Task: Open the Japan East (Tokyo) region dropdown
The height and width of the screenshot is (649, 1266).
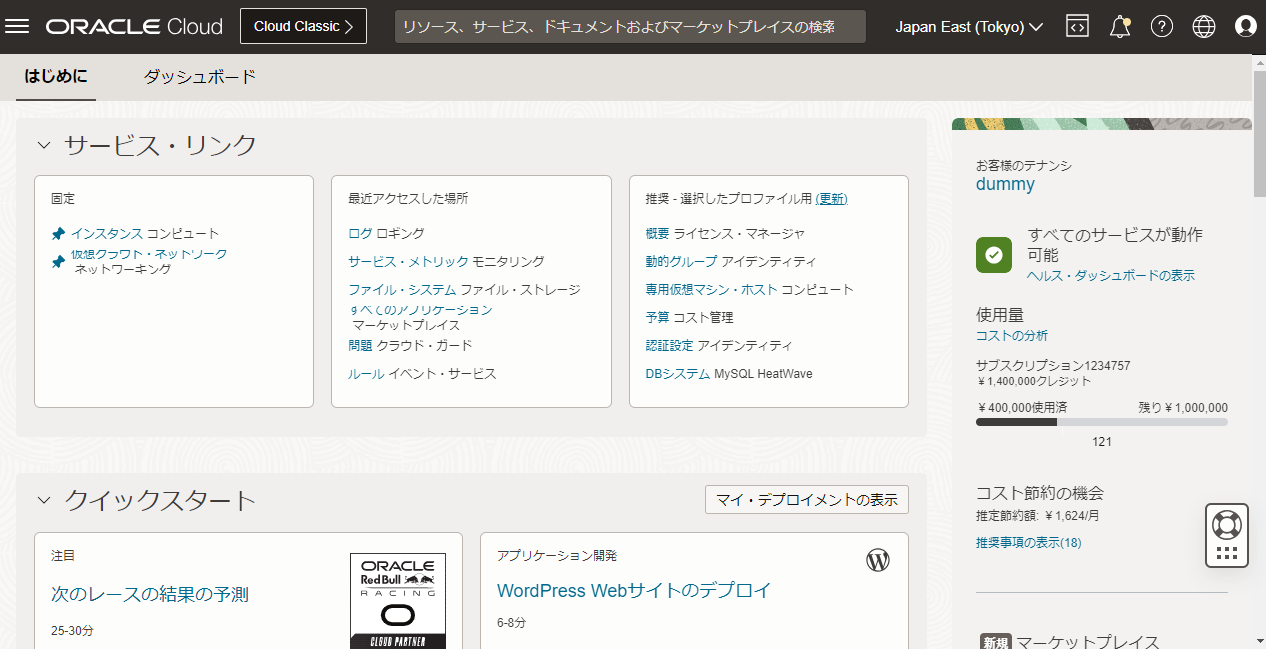Action: click(x=967, y=26)
